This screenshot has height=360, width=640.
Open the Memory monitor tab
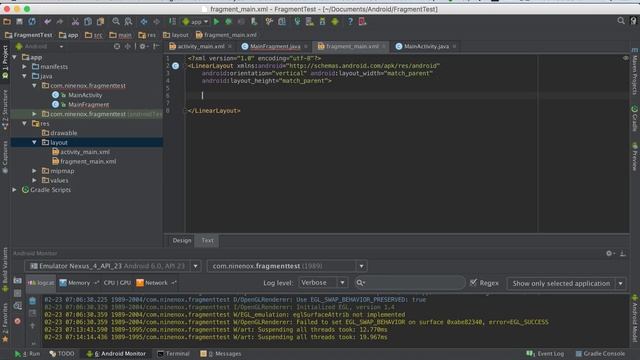pos(79,283)
